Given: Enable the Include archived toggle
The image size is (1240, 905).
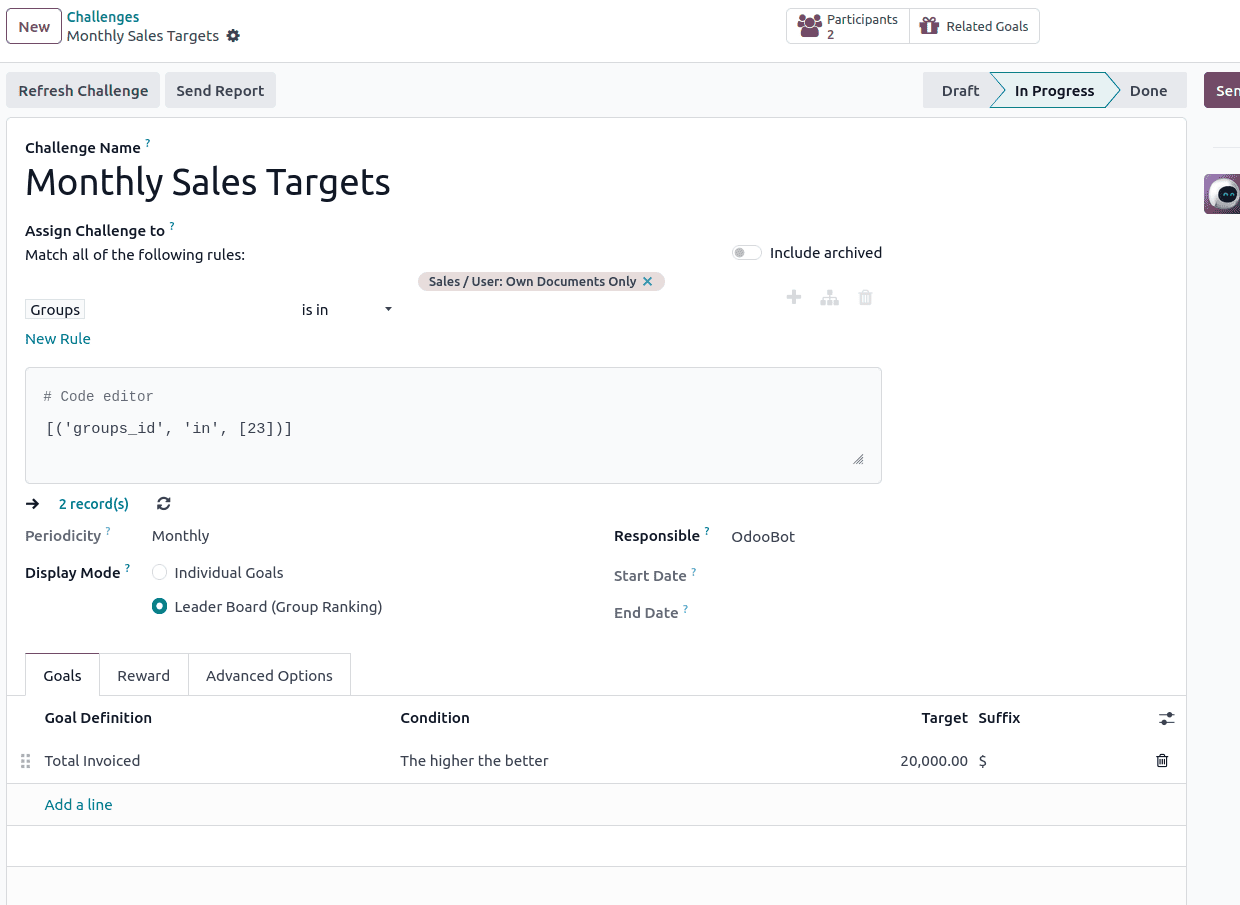Looking at the screenshot, I should (746, 252).
